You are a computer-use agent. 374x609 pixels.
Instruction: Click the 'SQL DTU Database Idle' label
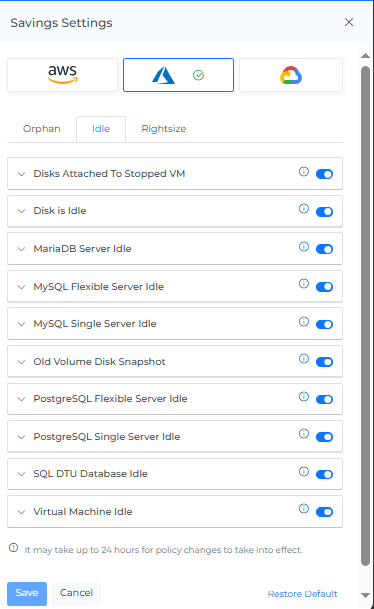(90, 474)
